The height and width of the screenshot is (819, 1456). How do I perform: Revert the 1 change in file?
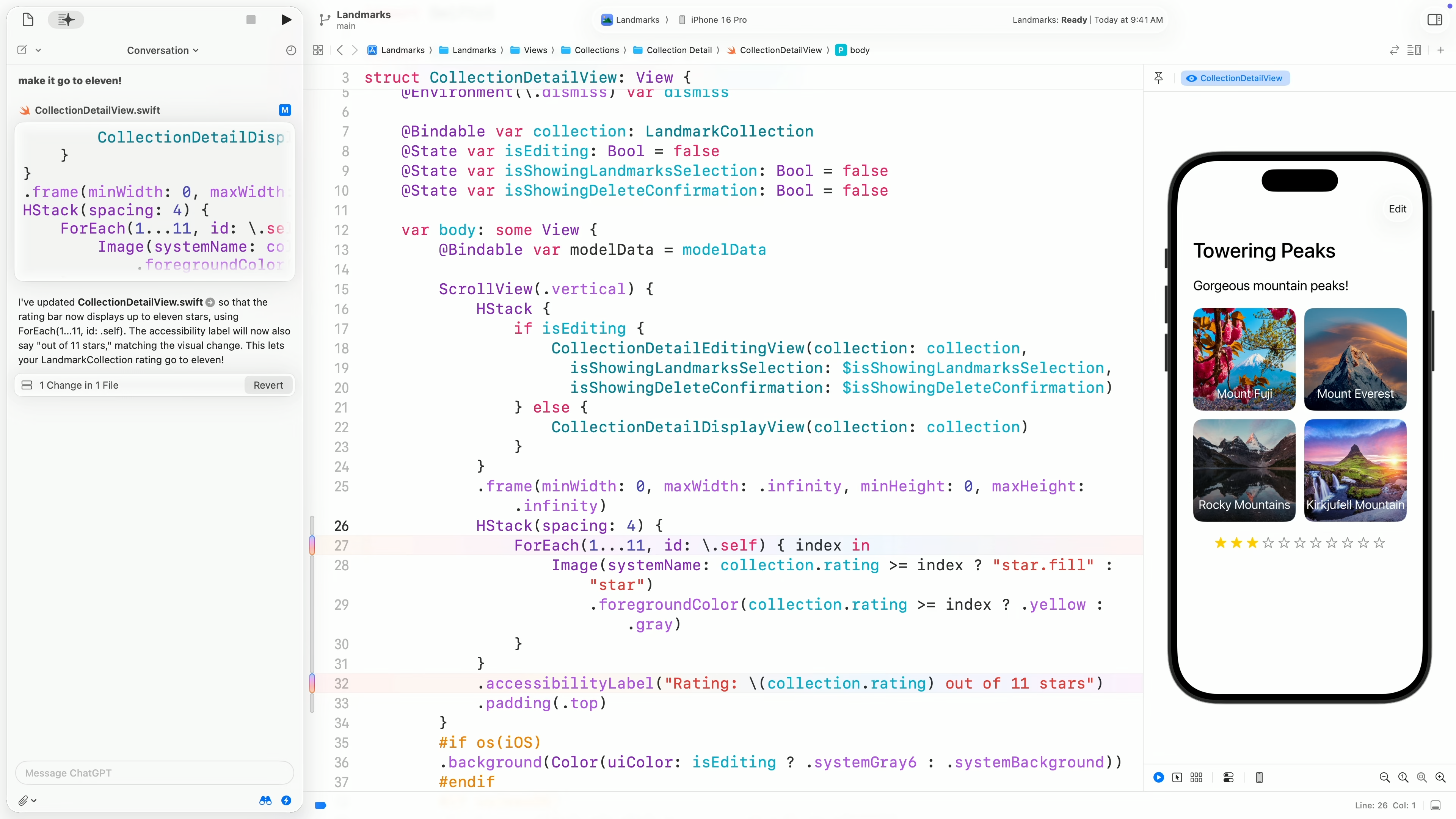pyautogui.click(x=268, y=385)
